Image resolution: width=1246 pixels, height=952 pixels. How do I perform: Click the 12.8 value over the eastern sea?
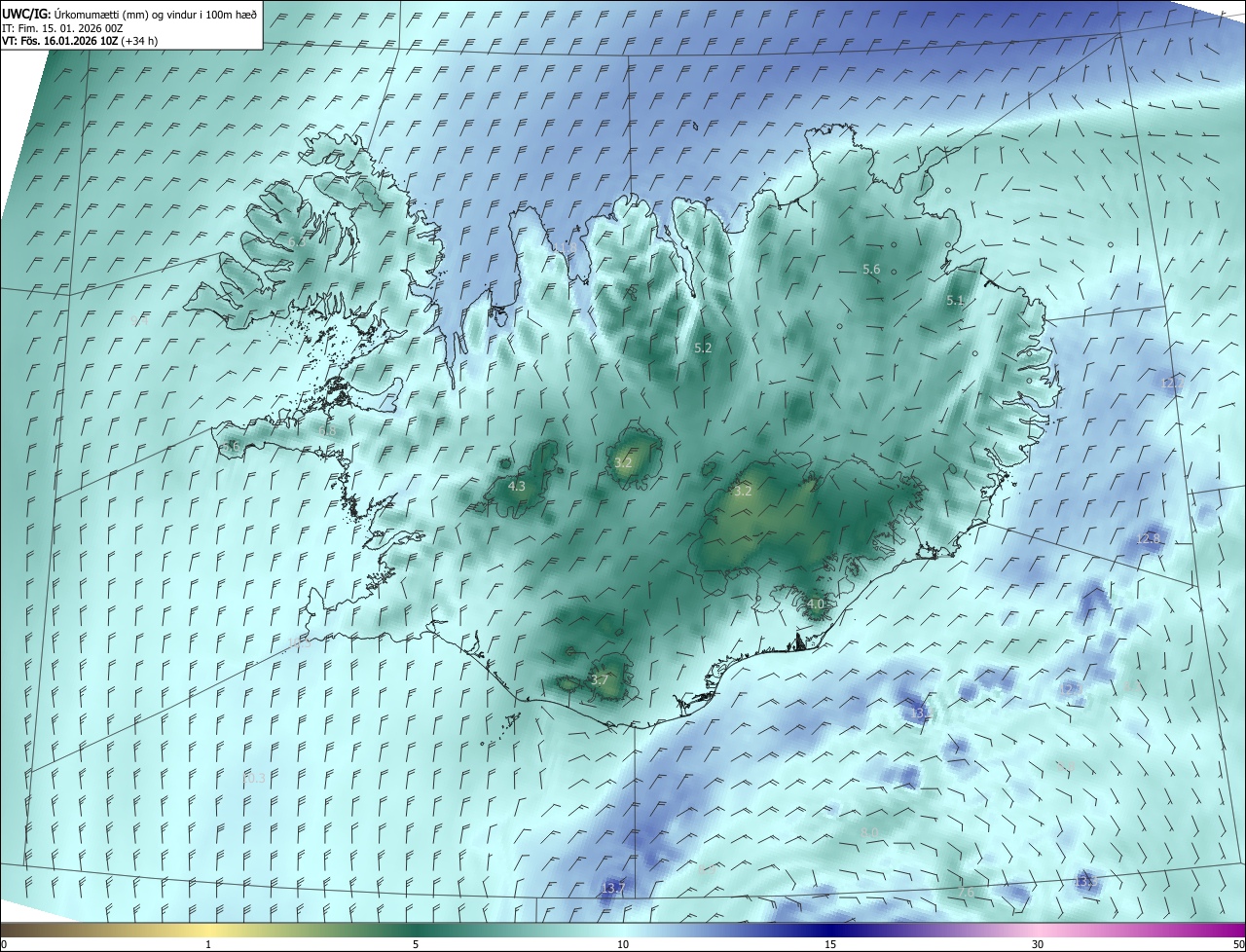[x=1149, y=538]
